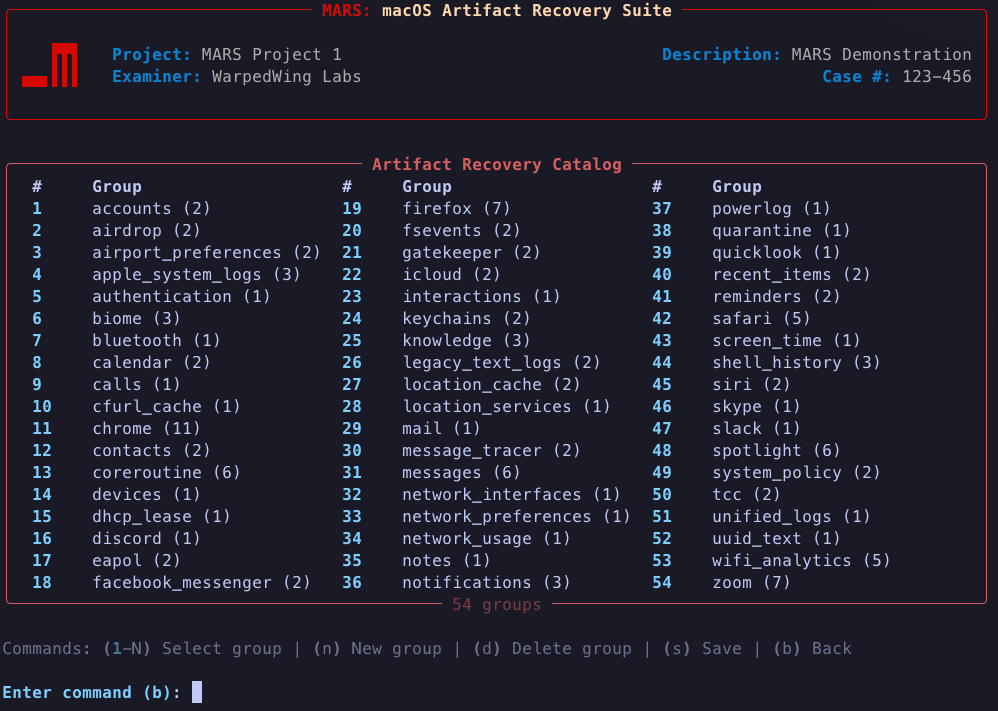Viewport: 998px width, 711px height.
Task: Select message_tracer (2) entry
Action: click(491, 451)
